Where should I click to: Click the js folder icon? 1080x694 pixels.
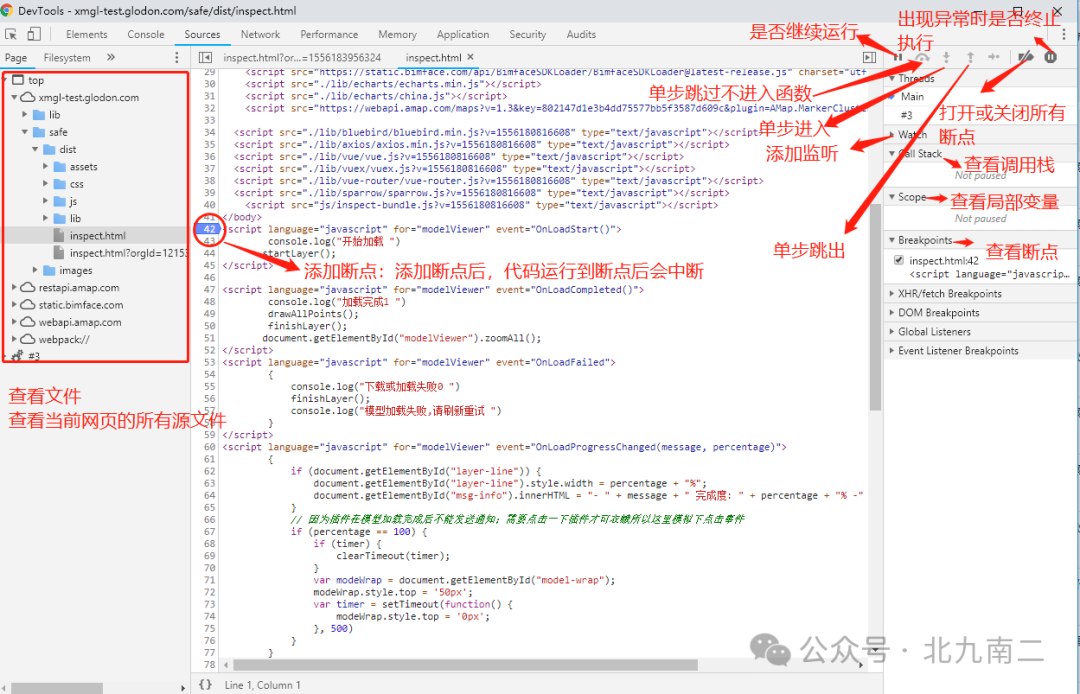point(59,201)
